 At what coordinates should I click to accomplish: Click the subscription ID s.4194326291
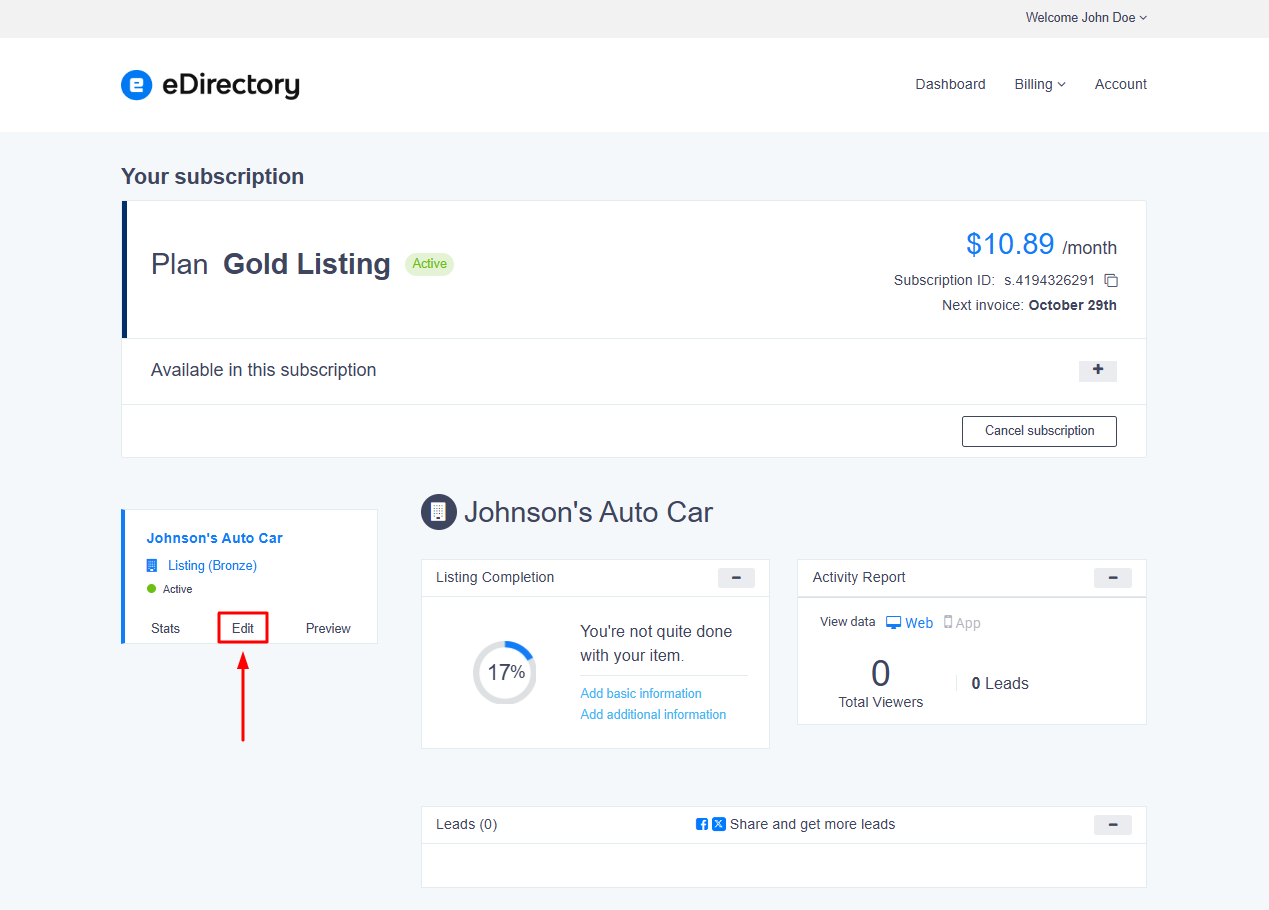click(1049, 281)
